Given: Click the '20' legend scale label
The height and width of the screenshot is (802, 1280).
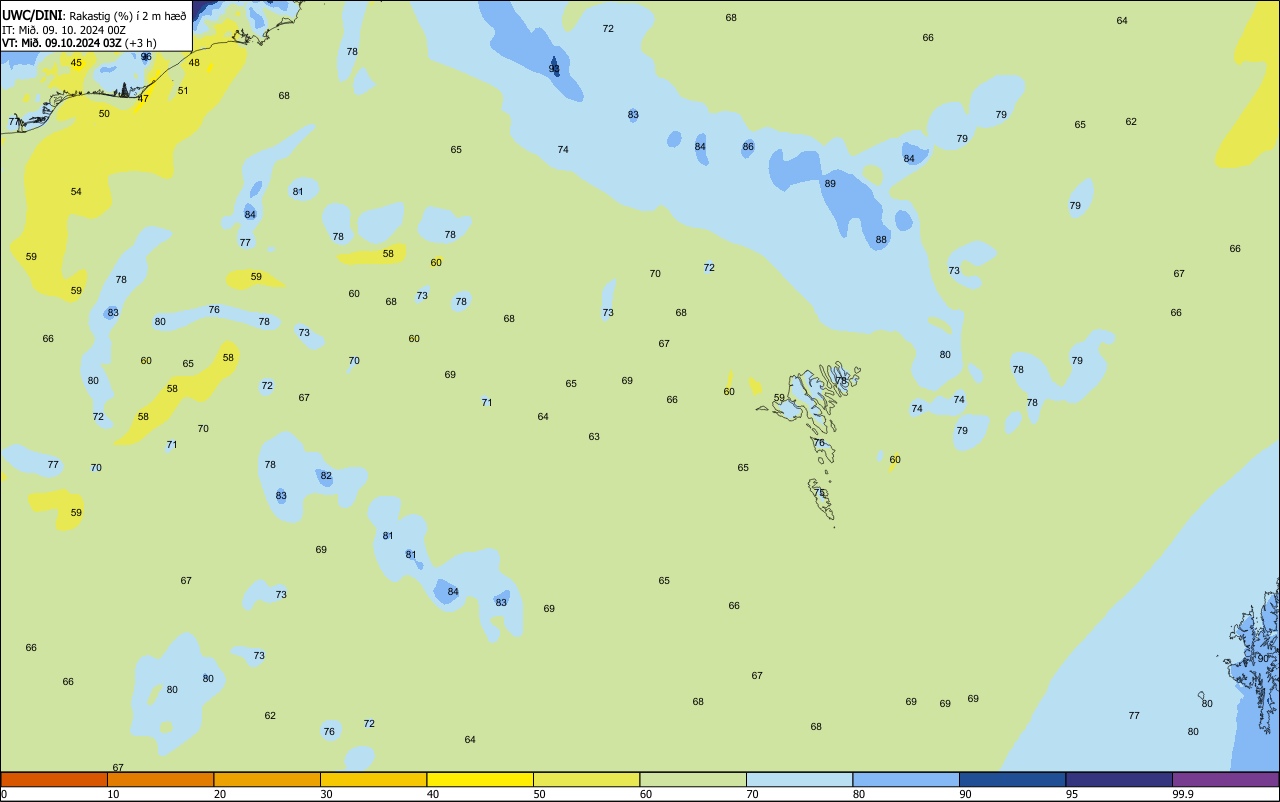Looking at the screenshot, I should (220, 794).
